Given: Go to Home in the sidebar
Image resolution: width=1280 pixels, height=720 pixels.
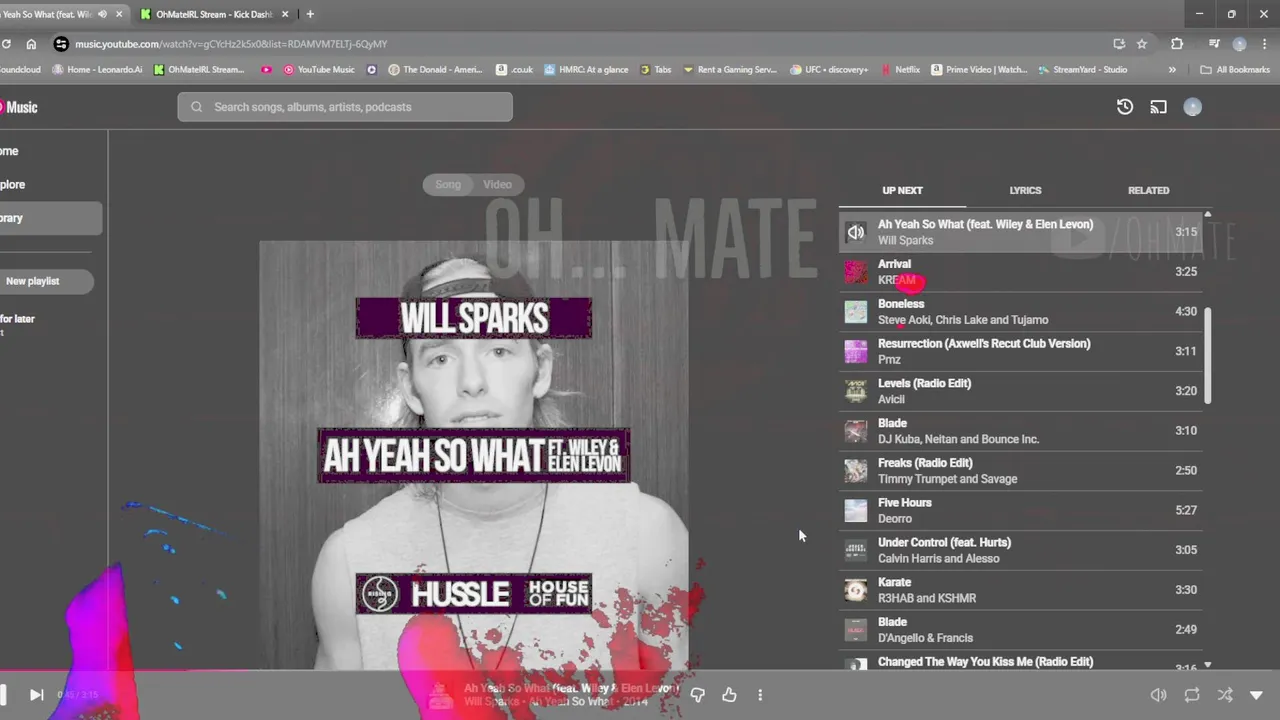Looking at the screenshot, I should pos(10,151).
